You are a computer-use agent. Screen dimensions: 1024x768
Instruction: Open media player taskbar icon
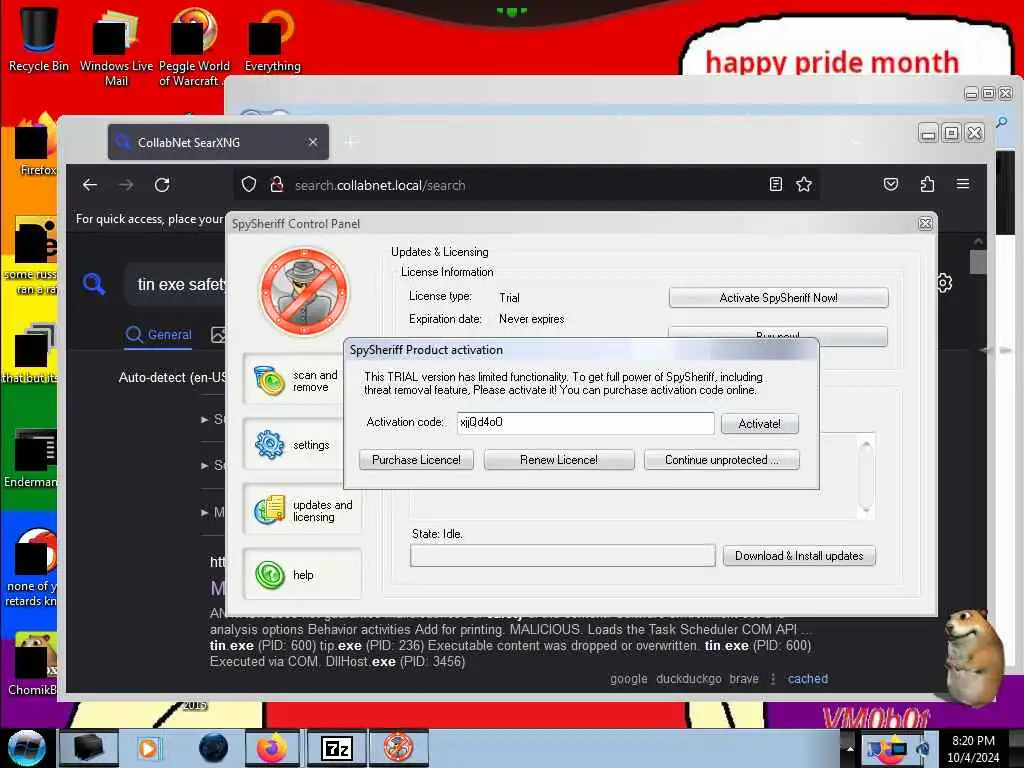(148, 748)
